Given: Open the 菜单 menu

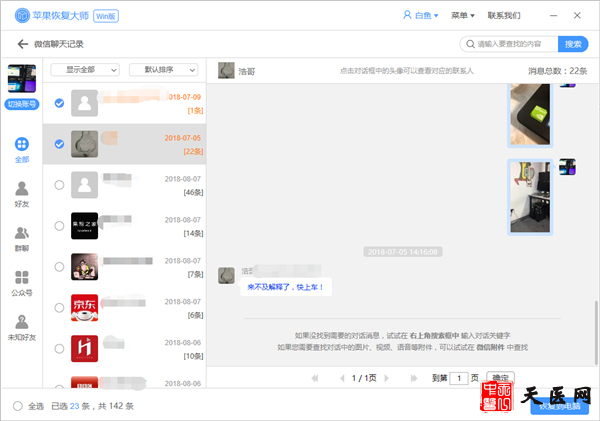Looking at the screenshot, I should pyautogui.click(x=461, y=16).
